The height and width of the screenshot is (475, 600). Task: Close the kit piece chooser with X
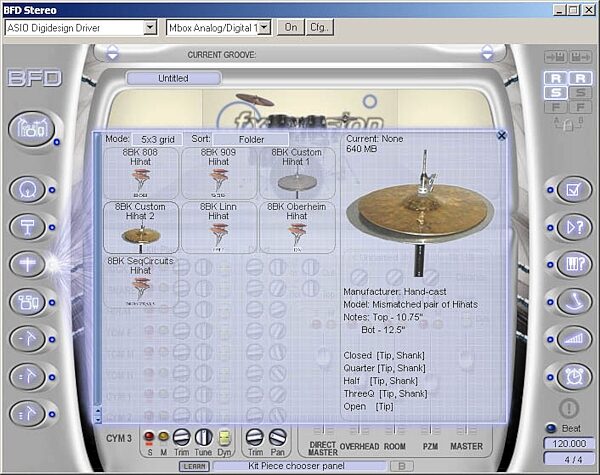(x=501, y=135)
